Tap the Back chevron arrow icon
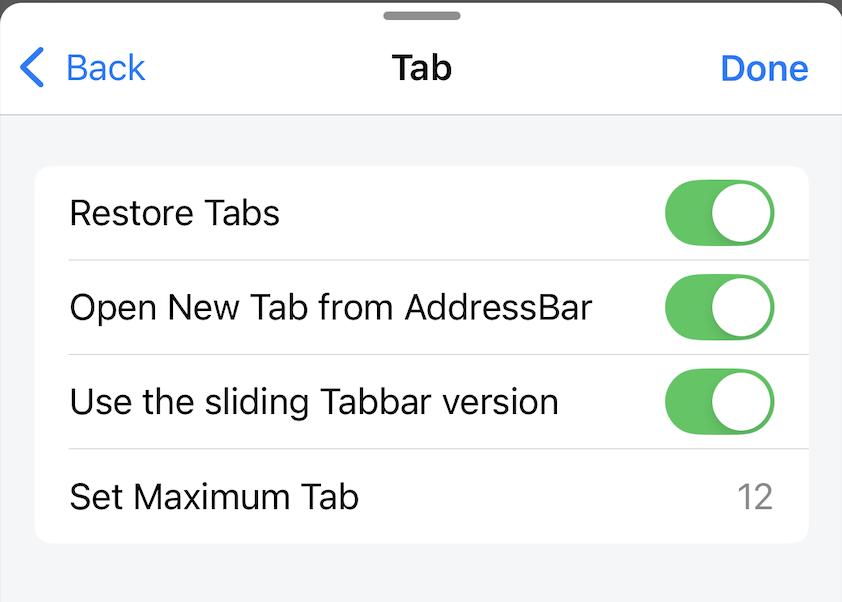 pyautogui.click(x=32, y=68)
